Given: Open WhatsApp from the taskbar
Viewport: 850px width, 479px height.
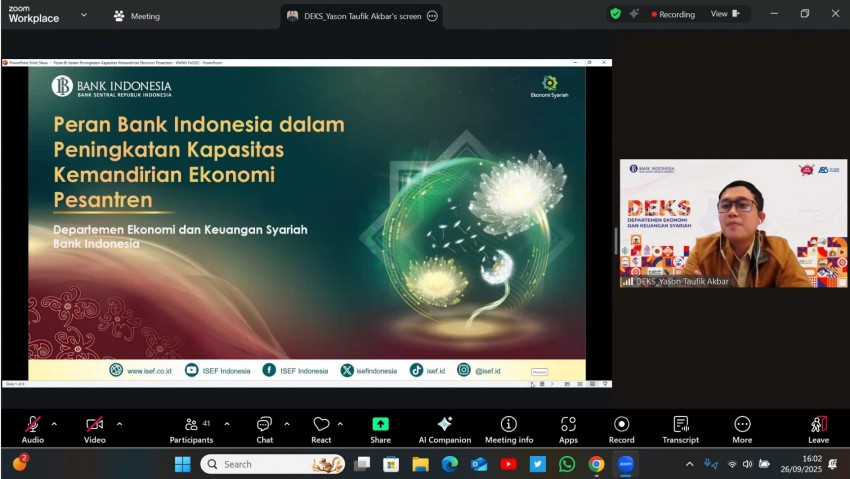Looking at the screenshot, I should pyautogui.click(x=566, y=464).
